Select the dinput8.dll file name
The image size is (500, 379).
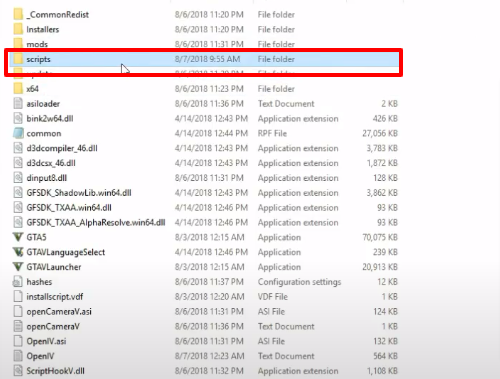pos(47,178)
